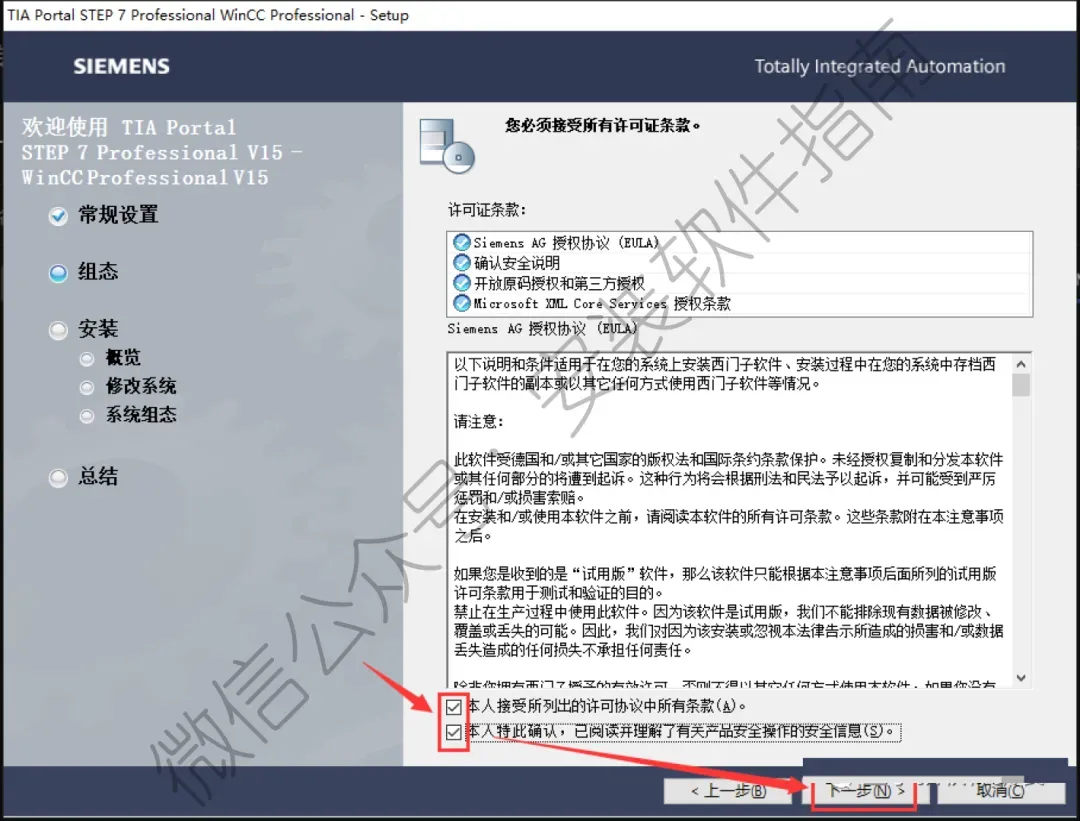Click the window title TIA Portal STEP 7 Setup
Screen dimensions: 1080x821
coord(207,14)
